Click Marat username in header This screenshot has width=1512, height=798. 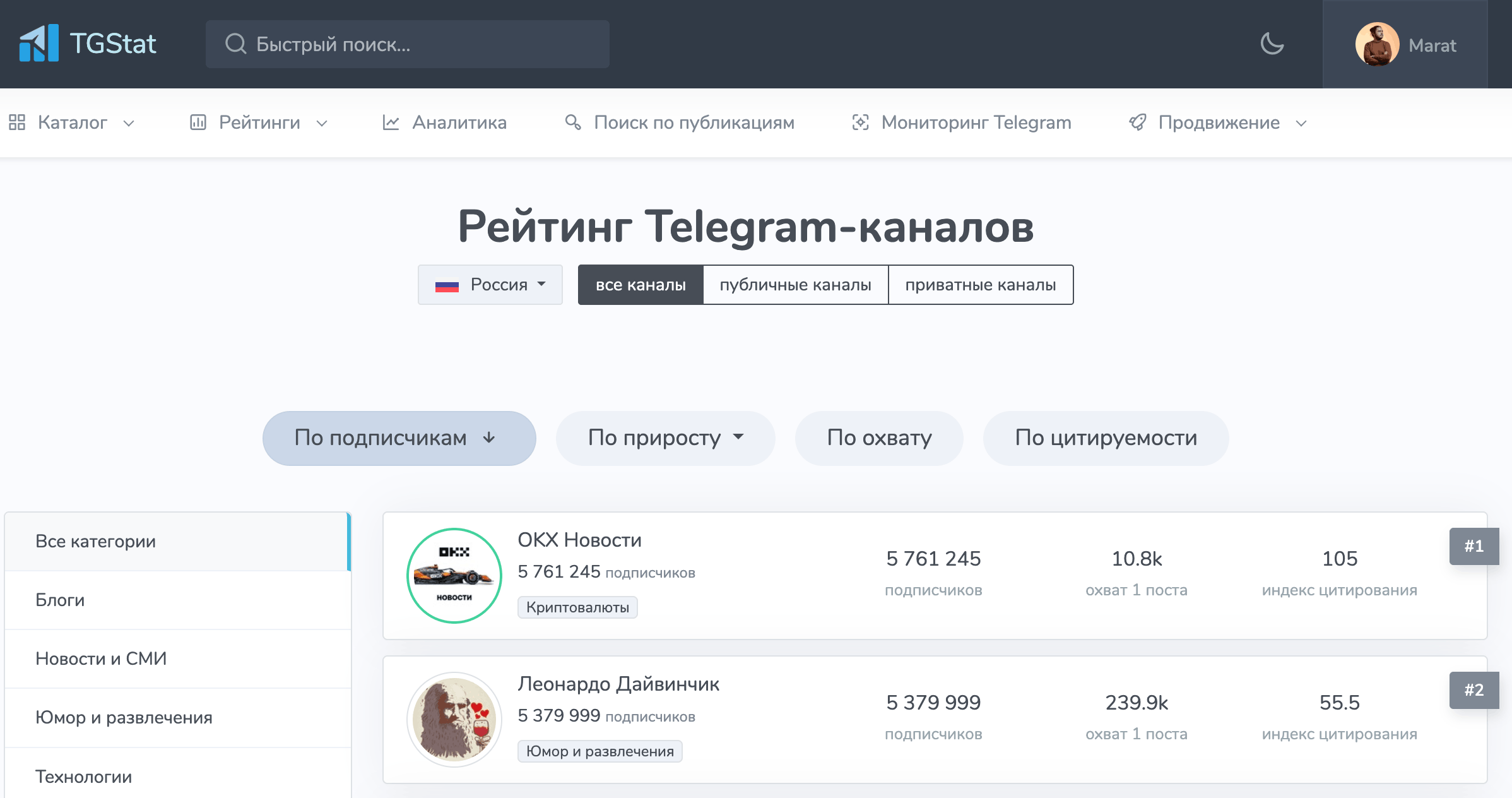click(1432, 45)
